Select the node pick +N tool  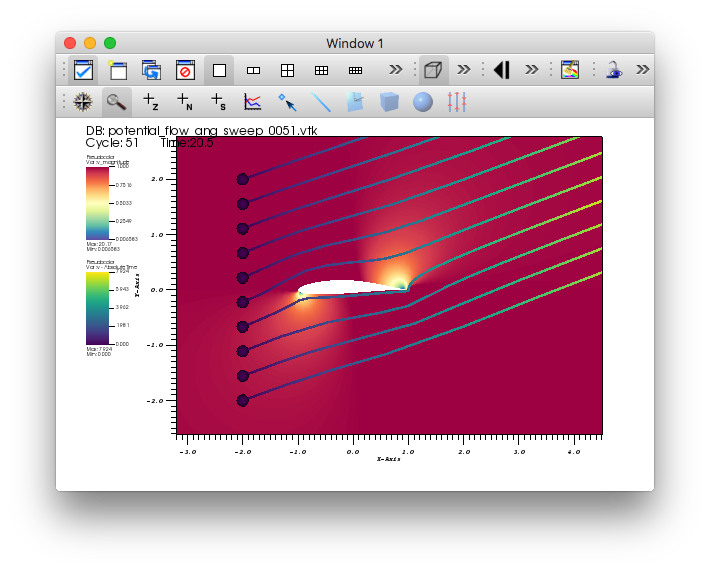[184, 102]
